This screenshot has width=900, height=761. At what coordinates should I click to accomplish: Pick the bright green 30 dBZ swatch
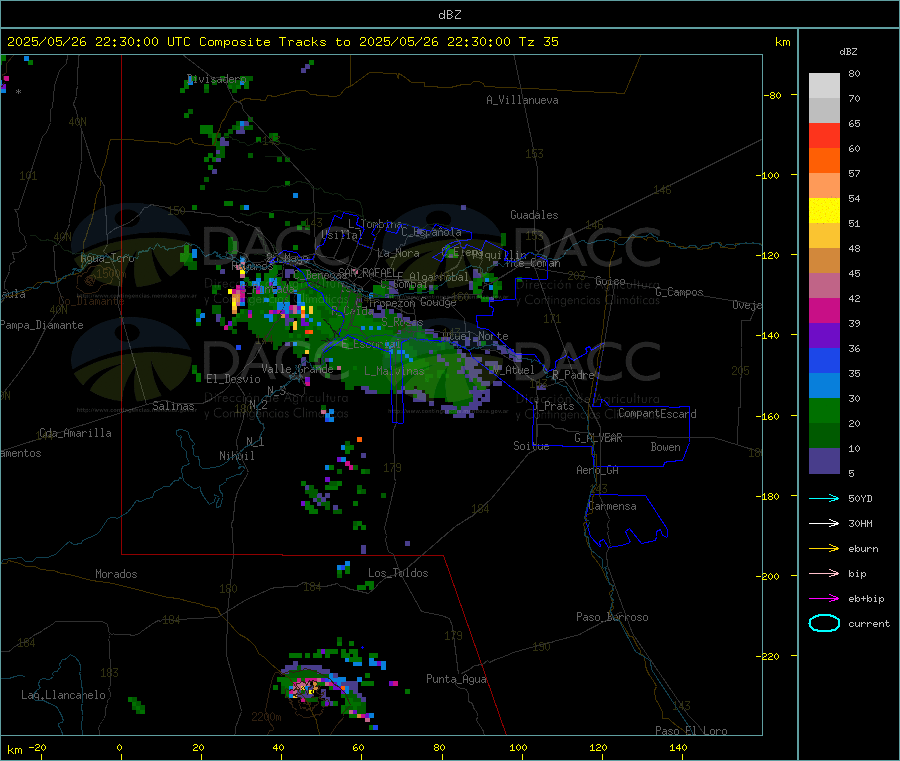pos(824,410)
